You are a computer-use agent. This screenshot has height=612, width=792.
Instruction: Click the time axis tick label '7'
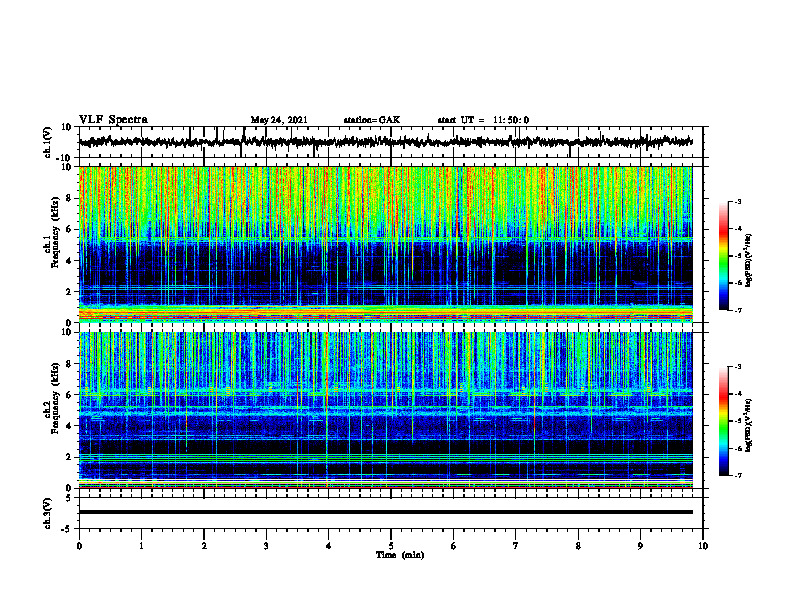tap(516, 546)
